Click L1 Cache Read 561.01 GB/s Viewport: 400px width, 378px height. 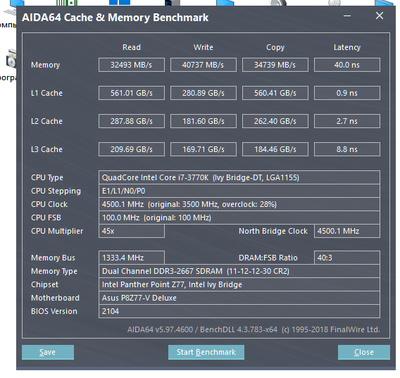pos(131,93)
